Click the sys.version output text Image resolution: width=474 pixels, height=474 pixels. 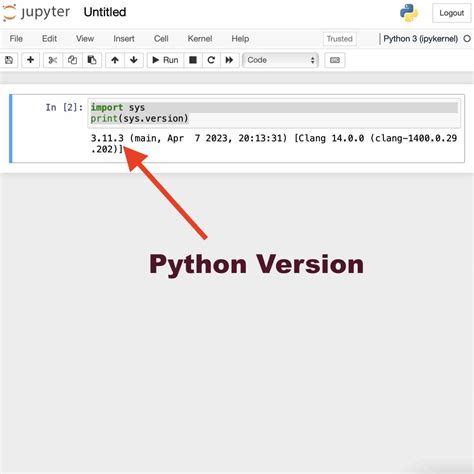tap(274, 144)
